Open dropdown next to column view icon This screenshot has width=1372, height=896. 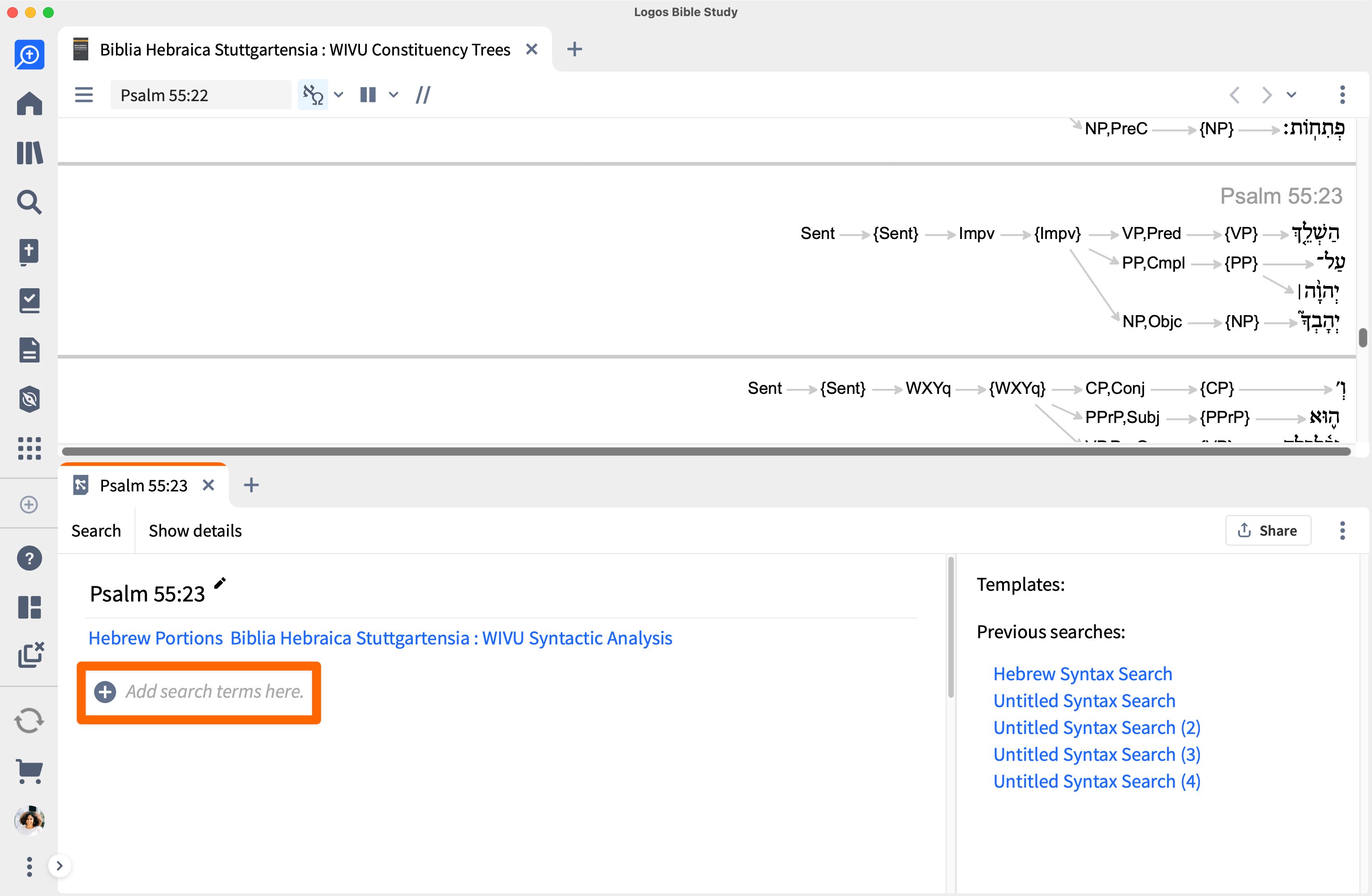coord(393,94)
